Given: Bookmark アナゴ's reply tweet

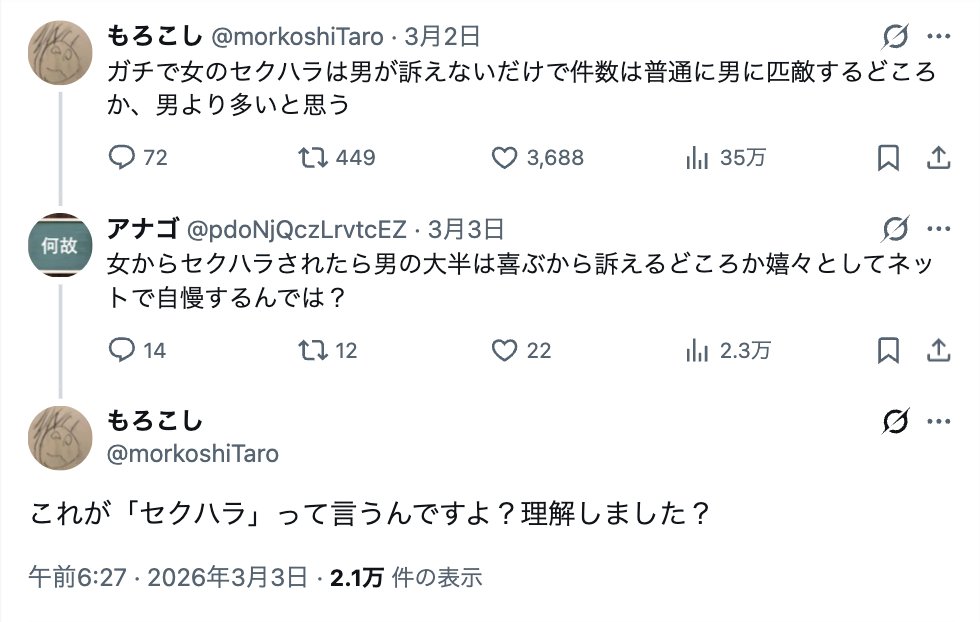Looking at the screenshot, I should click(888, 349).
